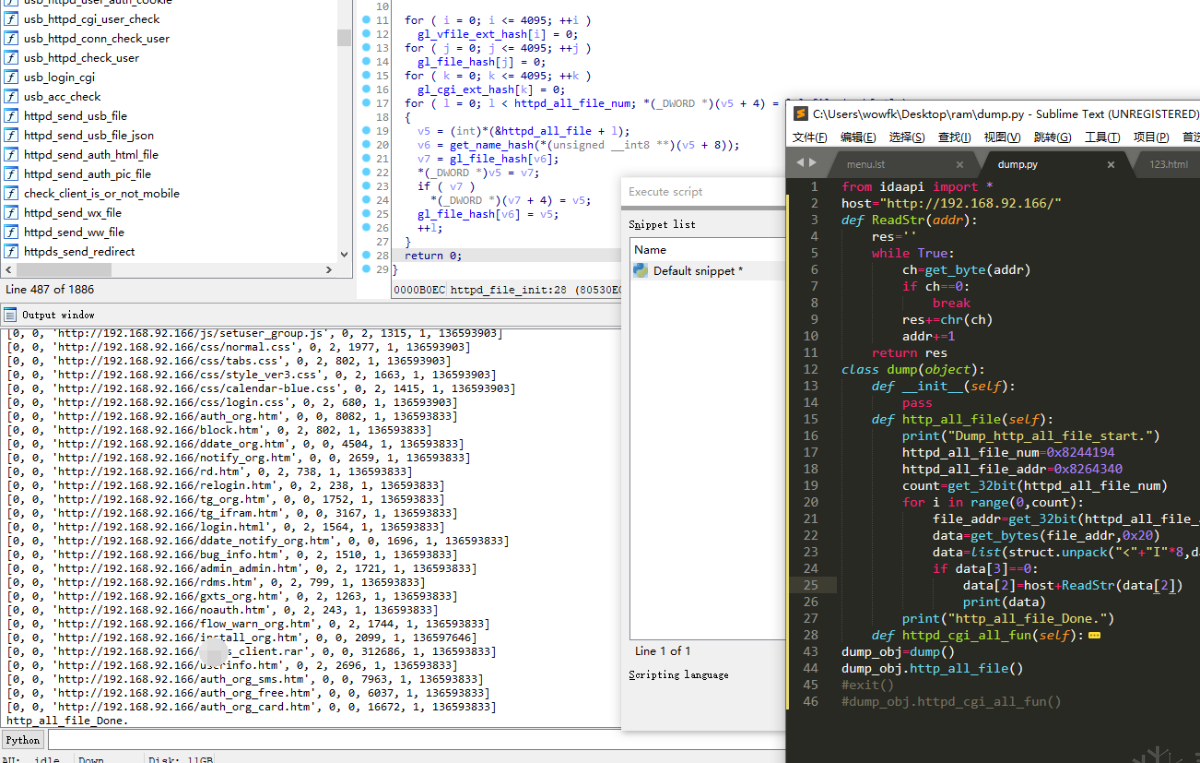Click line number 25 in Sublime gutter
Screen dimensions: 1200x763
pyautogui.click(x=810, y=585)
